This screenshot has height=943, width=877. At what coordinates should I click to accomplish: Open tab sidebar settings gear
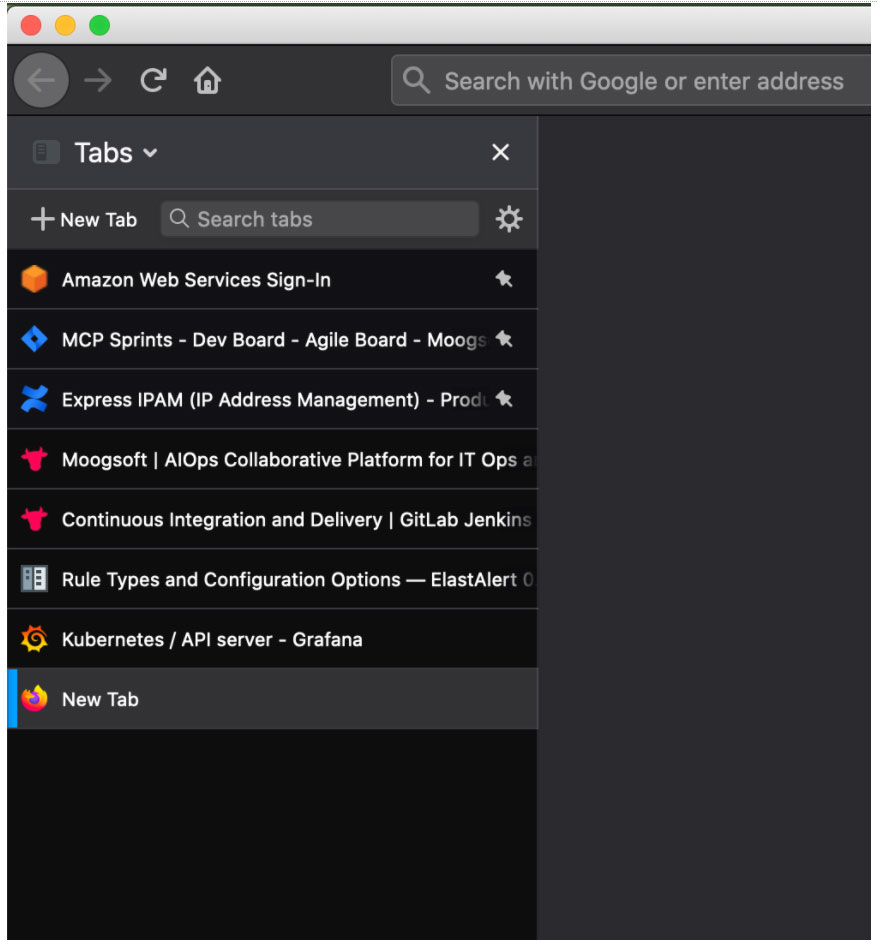pos(509,219)
